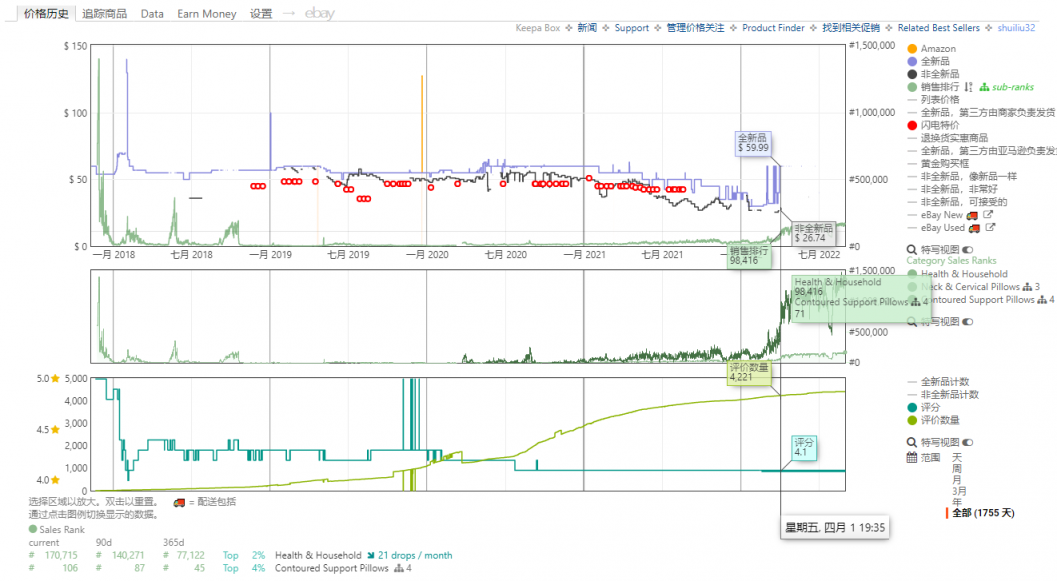The width and height of the screenshot is (1057, 581).
Task: Open shuiliu32 account link
Action: (1016, 28)
